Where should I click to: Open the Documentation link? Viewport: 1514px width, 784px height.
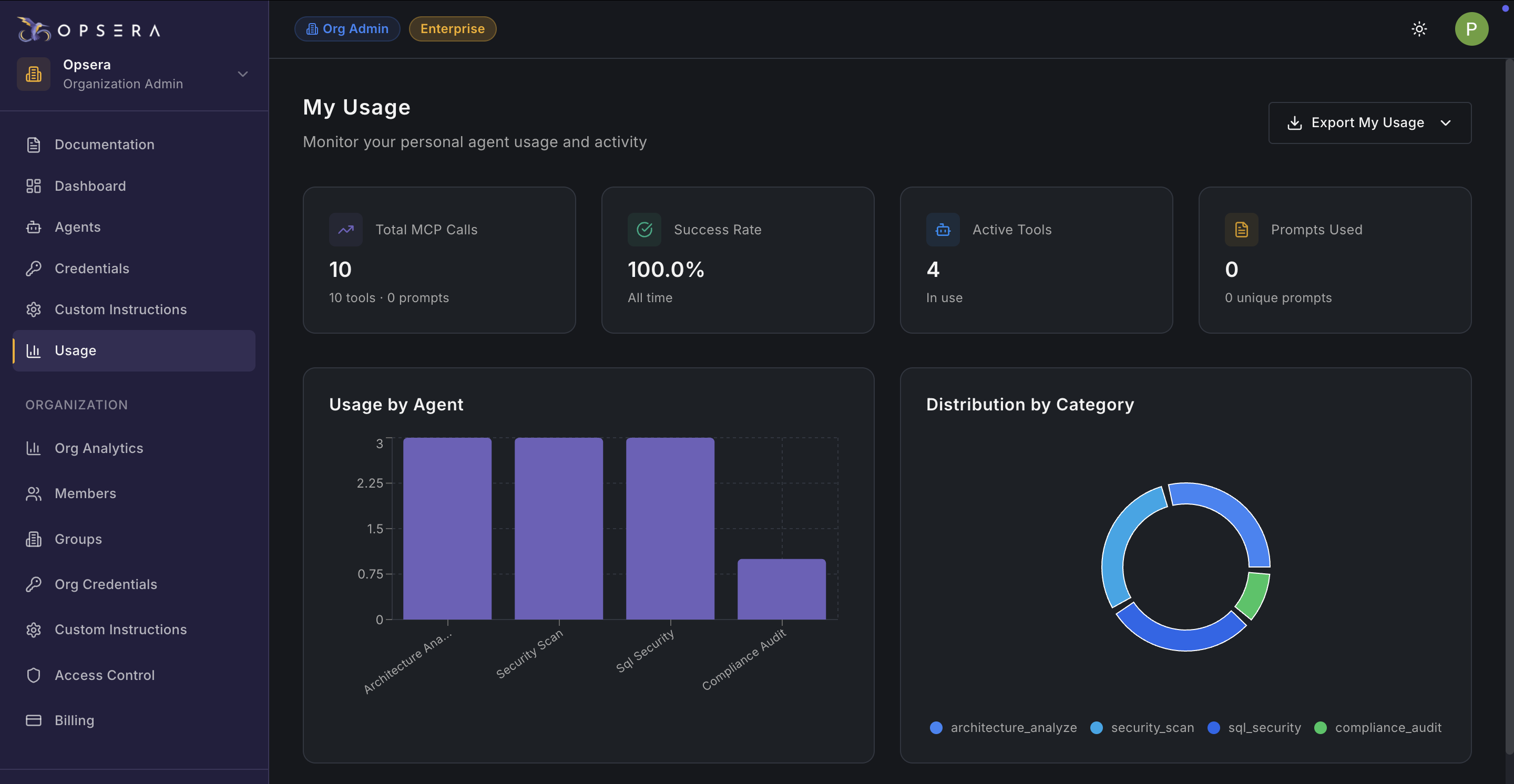point(104,145)
